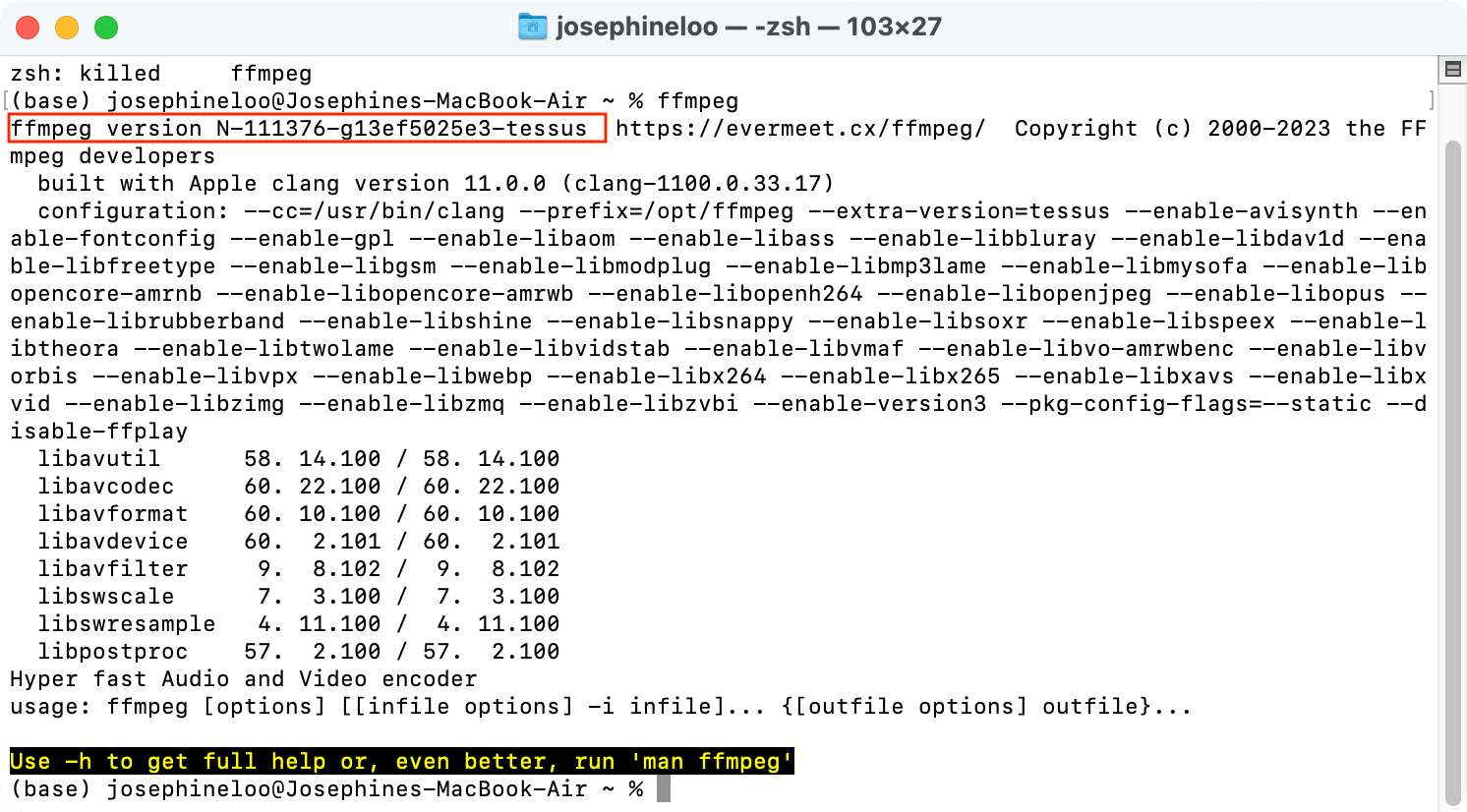Click the 'zsh: killed ffmpeg' message

pos(157,73)
